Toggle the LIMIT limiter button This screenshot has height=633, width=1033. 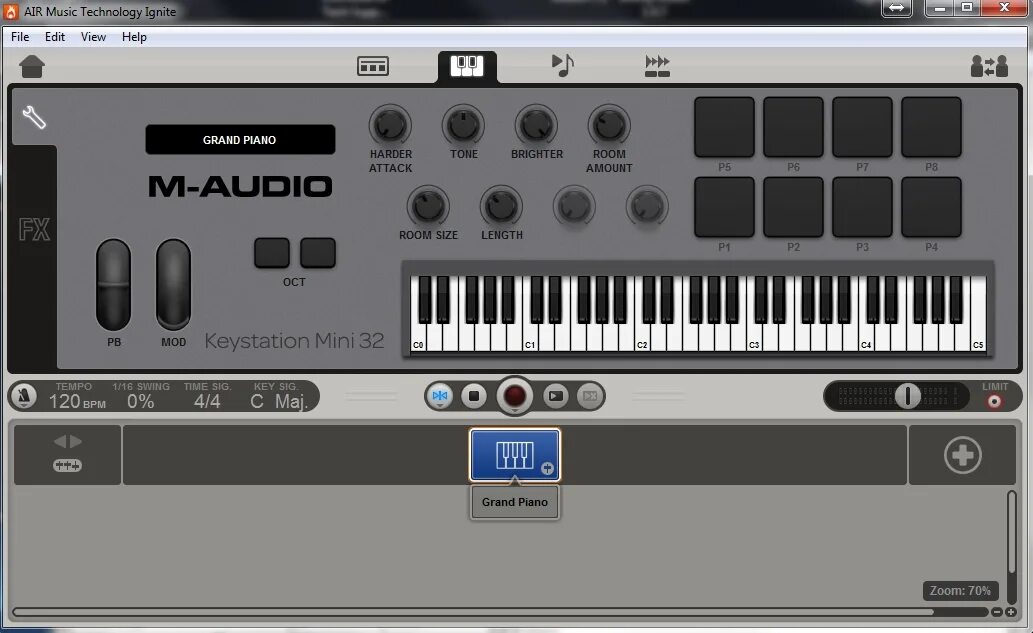994,401
